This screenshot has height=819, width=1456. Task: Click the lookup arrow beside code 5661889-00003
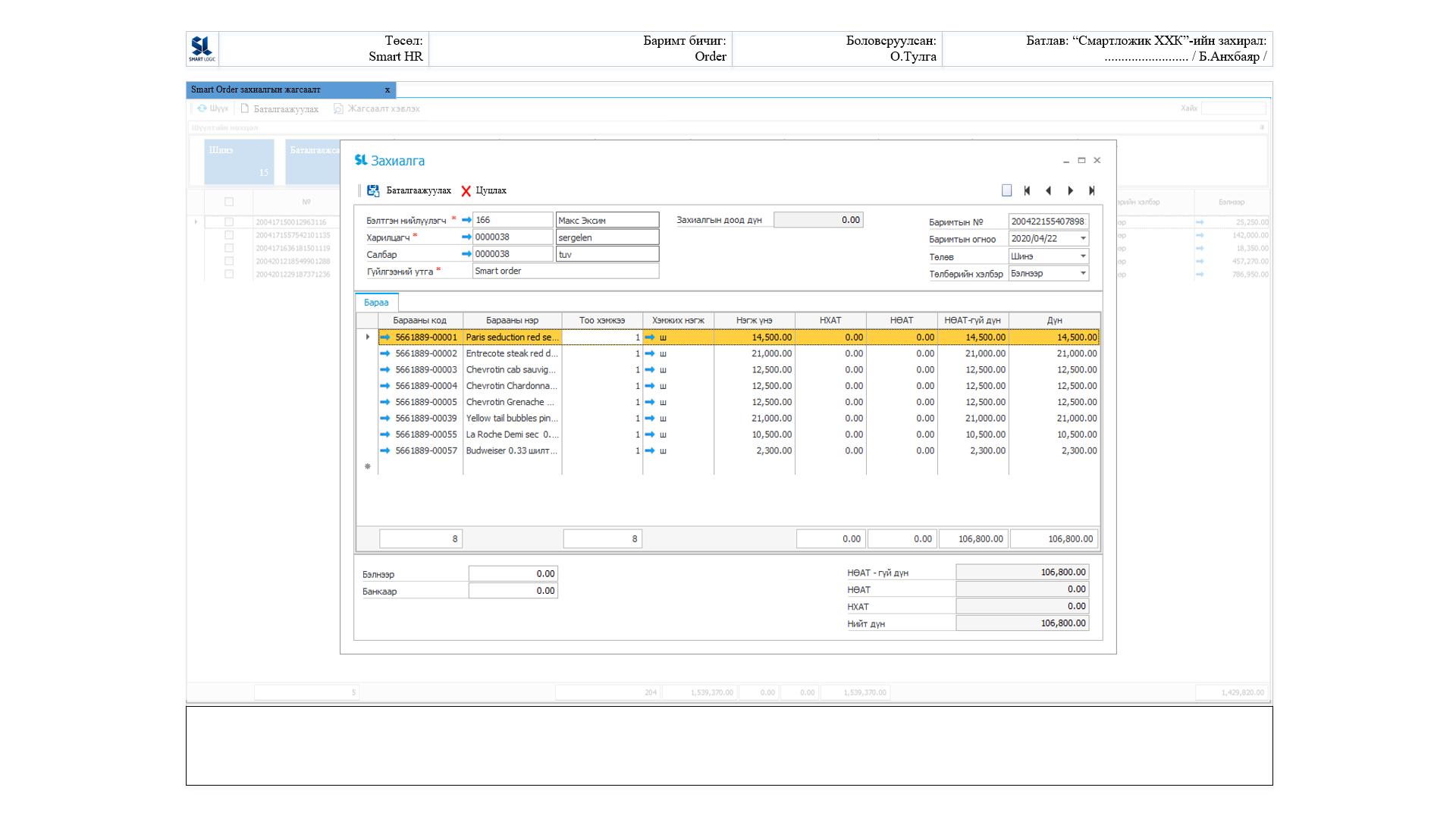[385, 370]
